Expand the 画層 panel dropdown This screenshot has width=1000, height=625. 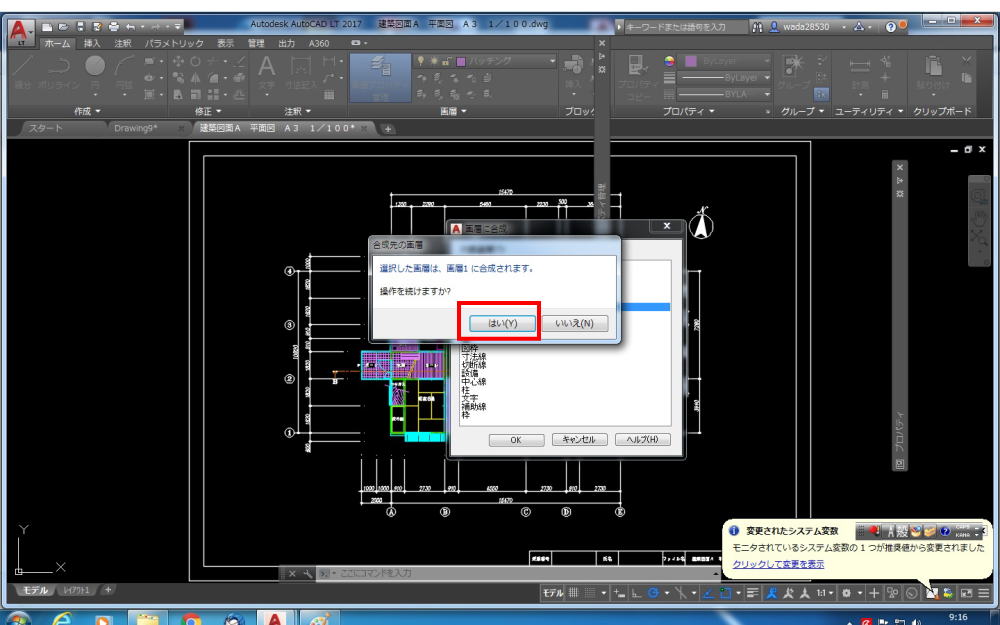[x=453, y=111]
